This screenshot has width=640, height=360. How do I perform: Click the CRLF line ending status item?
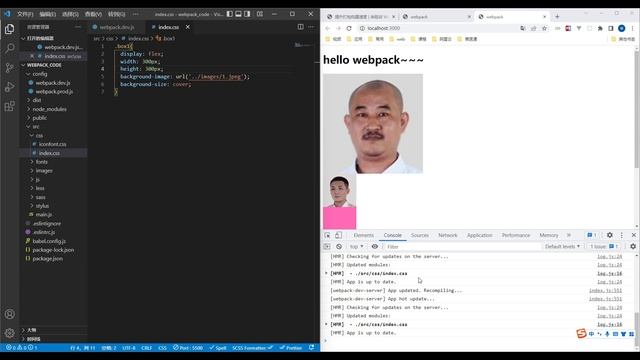pyautogui.click(x=147, y=348)
